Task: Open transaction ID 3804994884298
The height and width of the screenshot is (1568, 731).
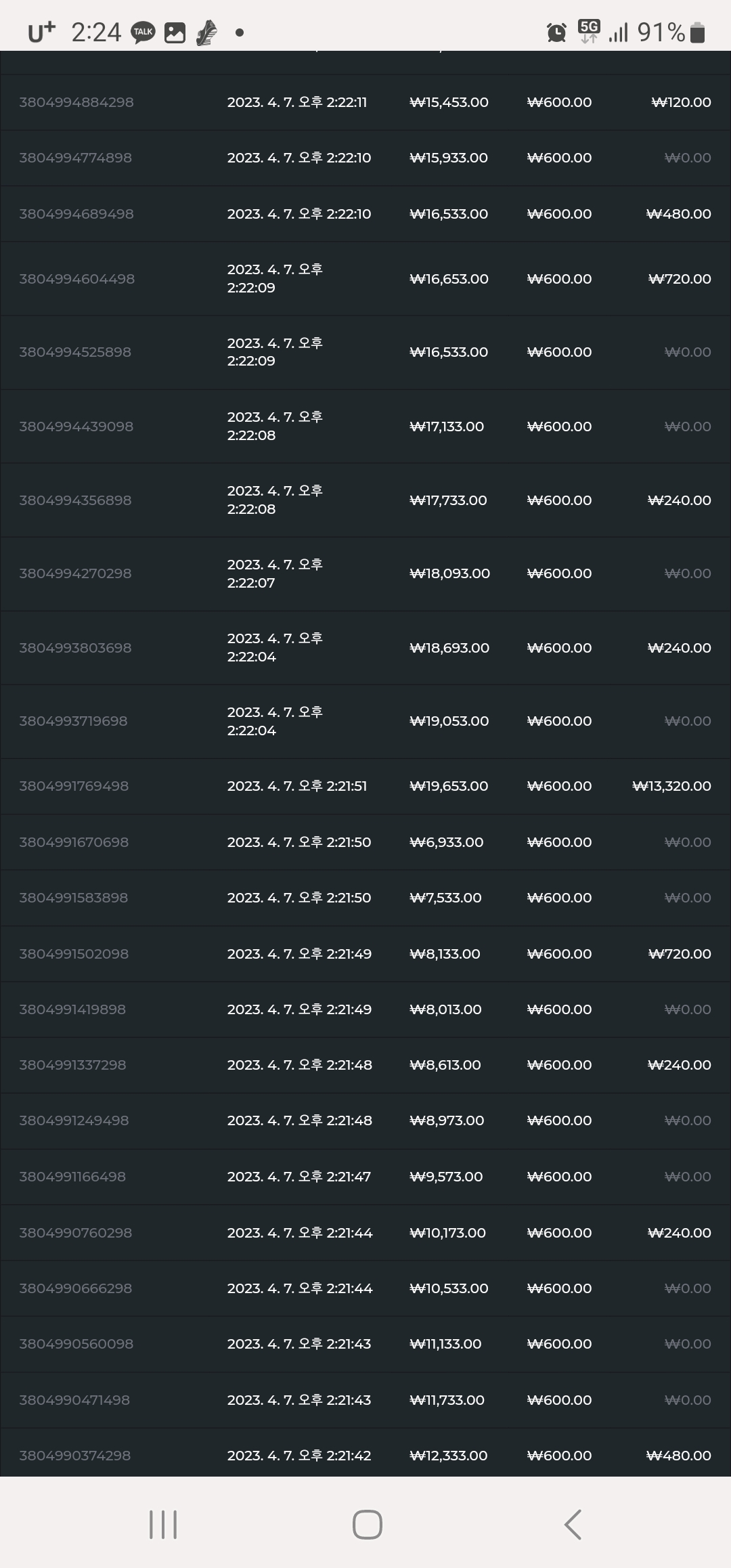Action: point(76,102)
